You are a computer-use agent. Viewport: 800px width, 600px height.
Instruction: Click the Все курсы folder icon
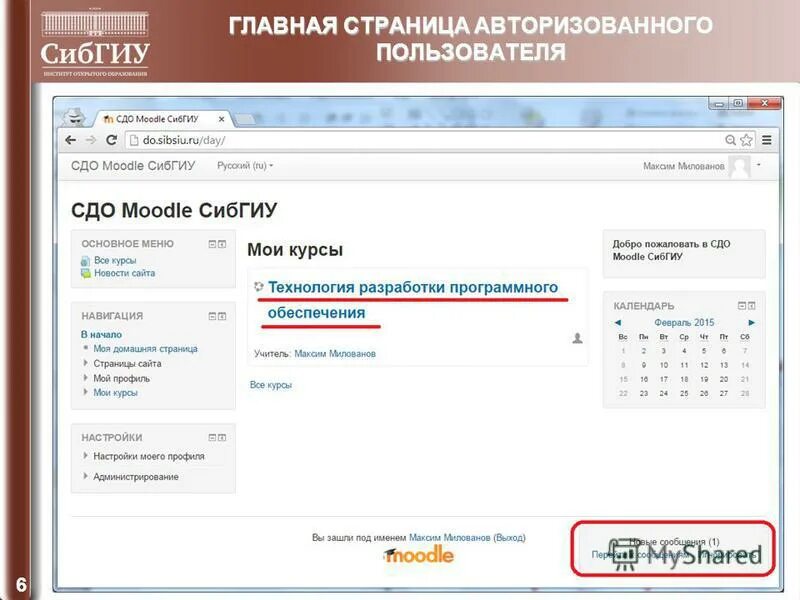pyautogui.click(x=86, y=262)
